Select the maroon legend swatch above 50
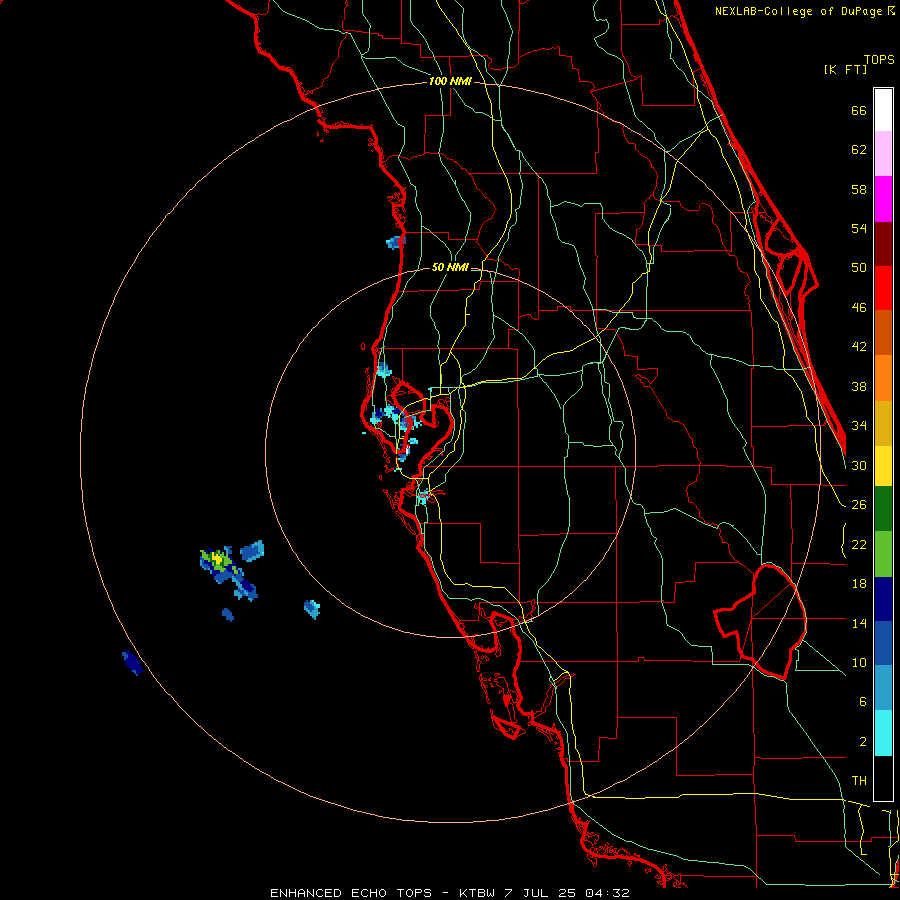 coord(883,243)
